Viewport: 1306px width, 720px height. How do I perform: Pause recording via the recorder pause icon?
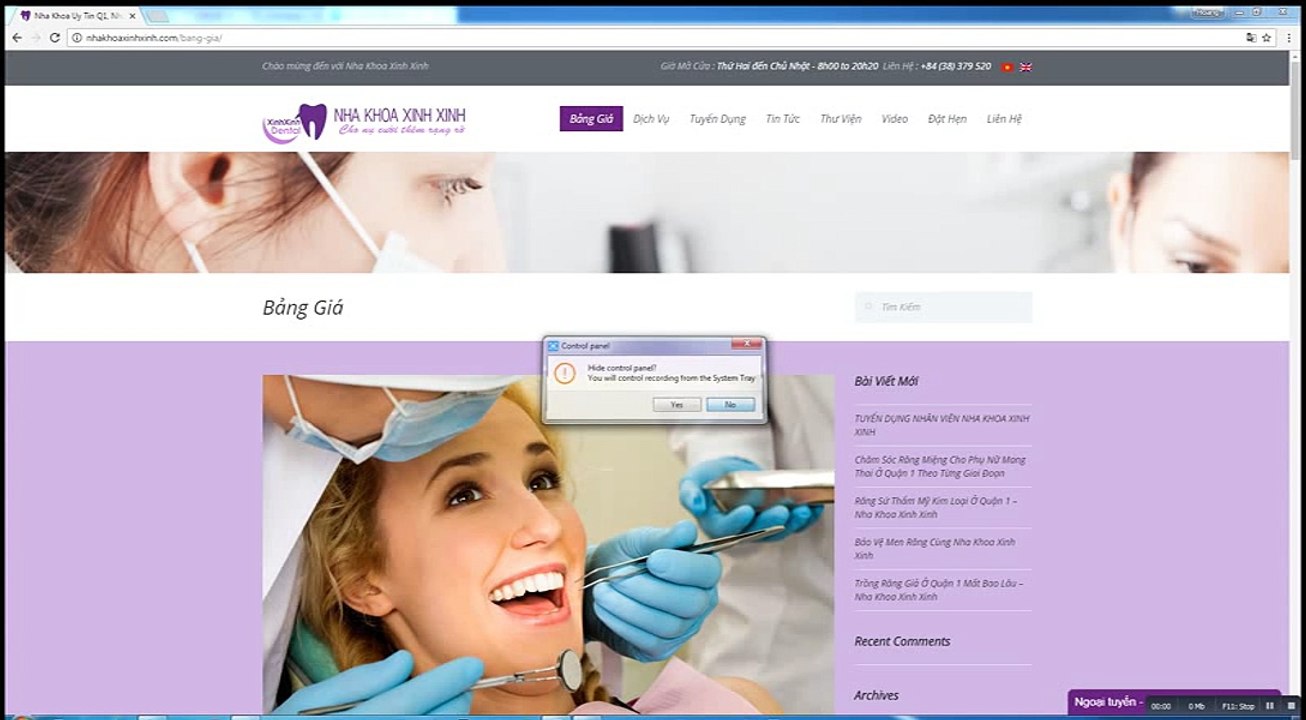tap(1270, 706)
